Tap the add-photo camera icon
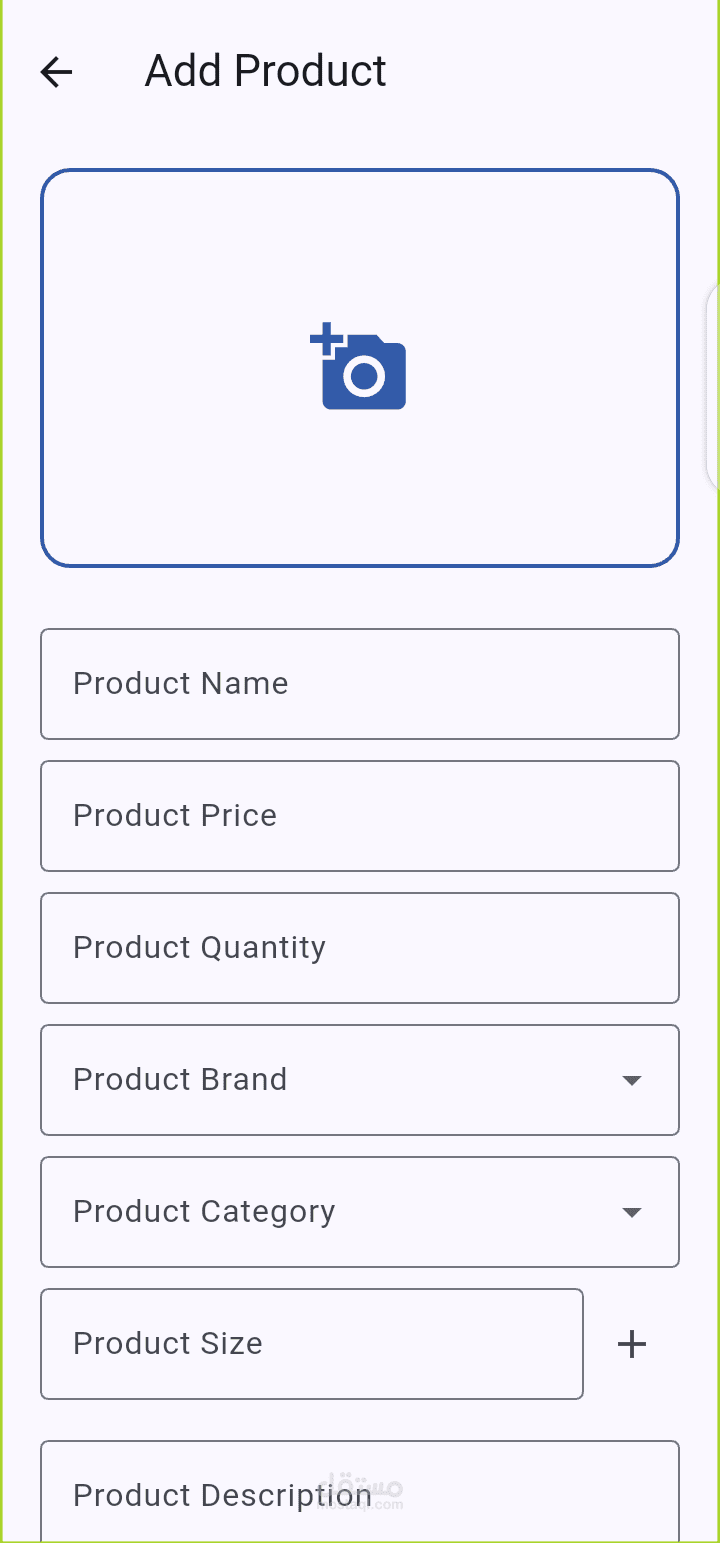The width and height of the screenshot is (720, 1543). click(x=358, y=367)
